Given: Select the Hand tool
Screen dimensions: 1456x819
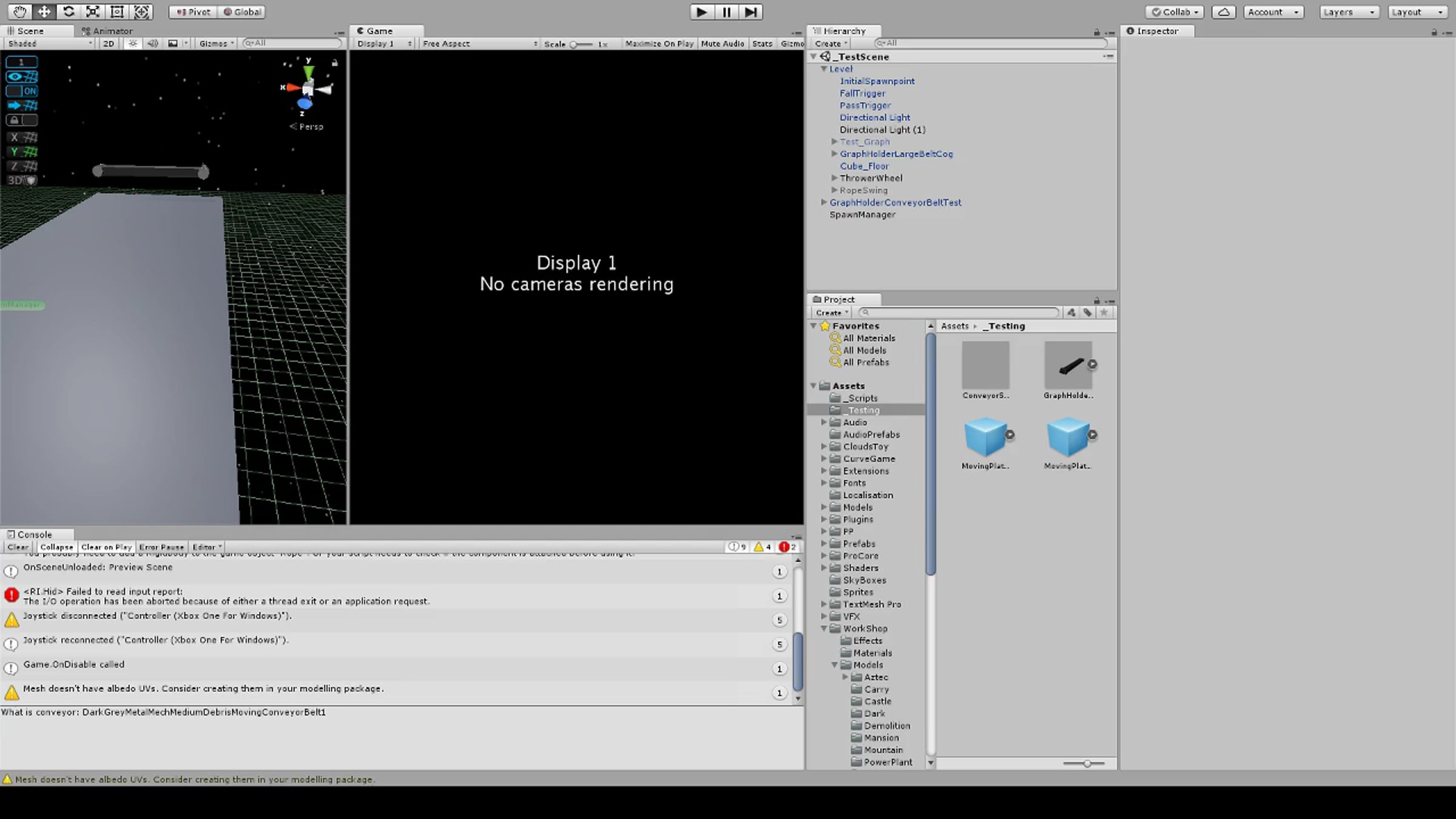Looking at the screenshot, I should pos(19,12).
